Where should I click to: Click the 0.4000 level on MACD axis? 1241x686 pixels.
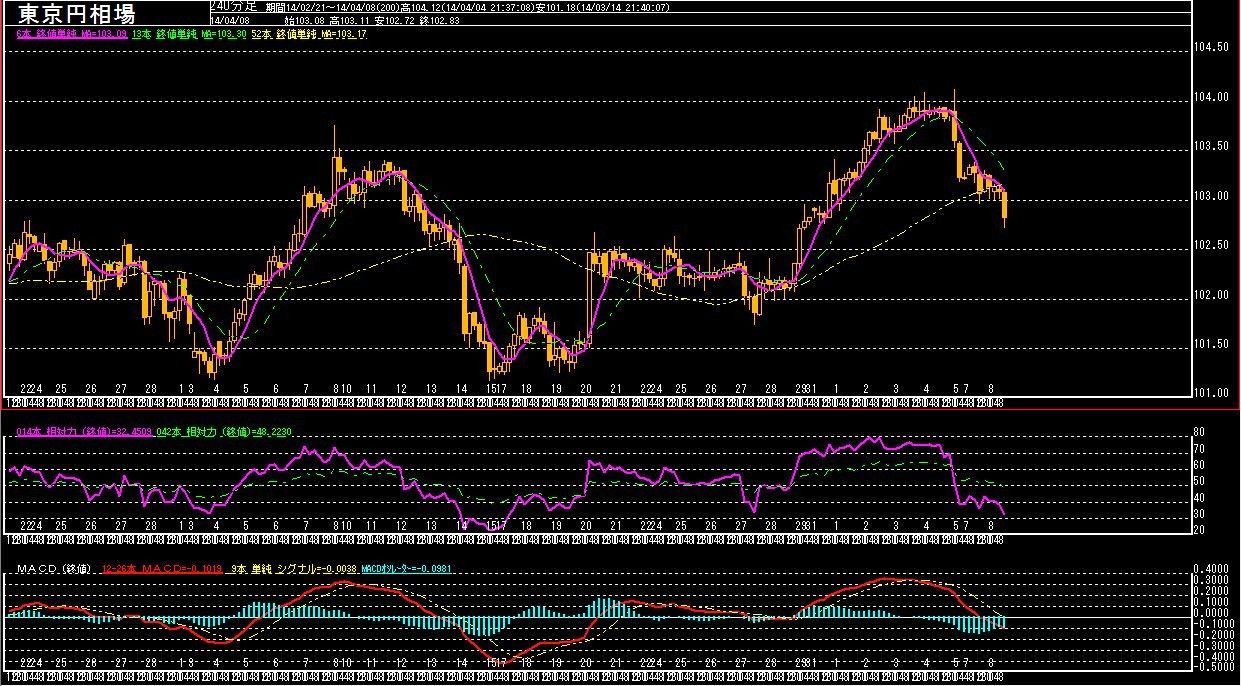1213,569
